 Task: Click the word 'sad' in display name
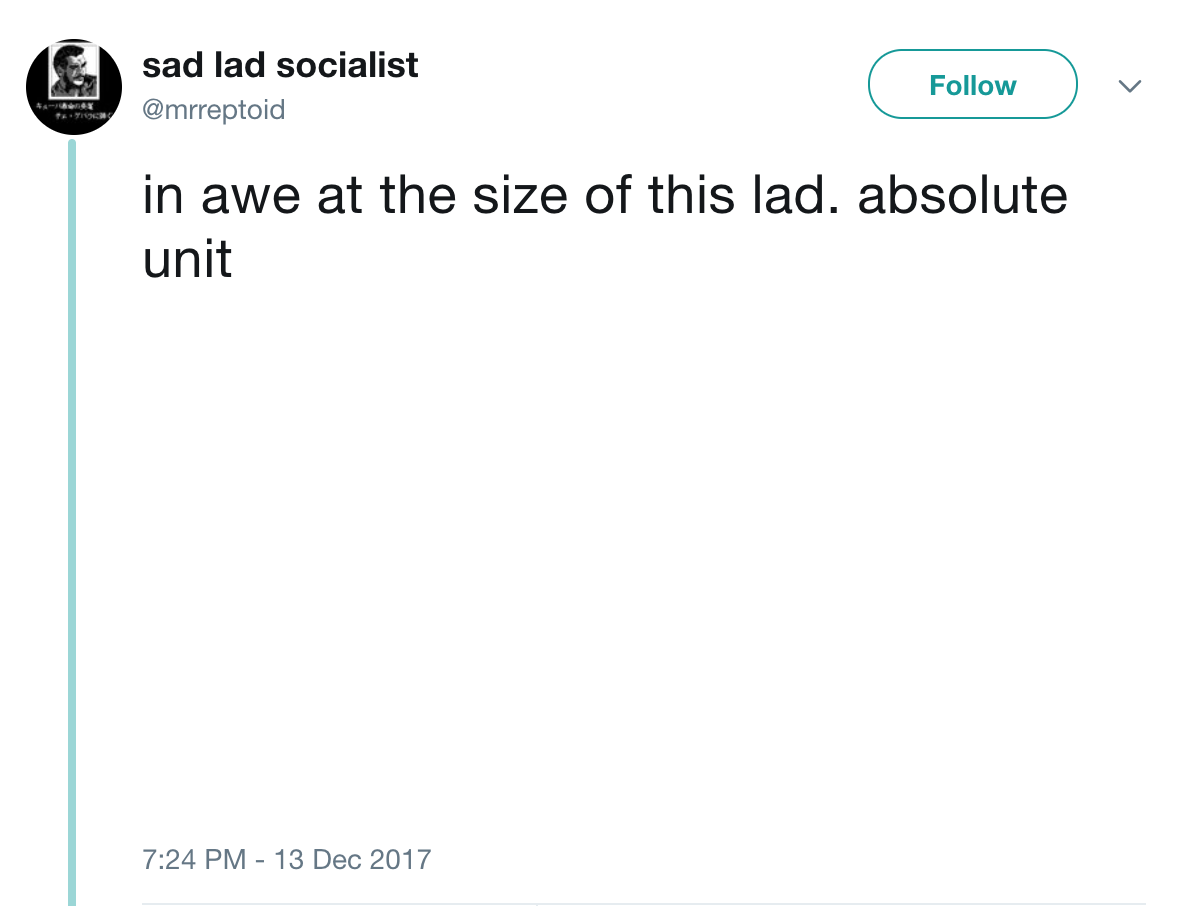(x=166, y=66)
